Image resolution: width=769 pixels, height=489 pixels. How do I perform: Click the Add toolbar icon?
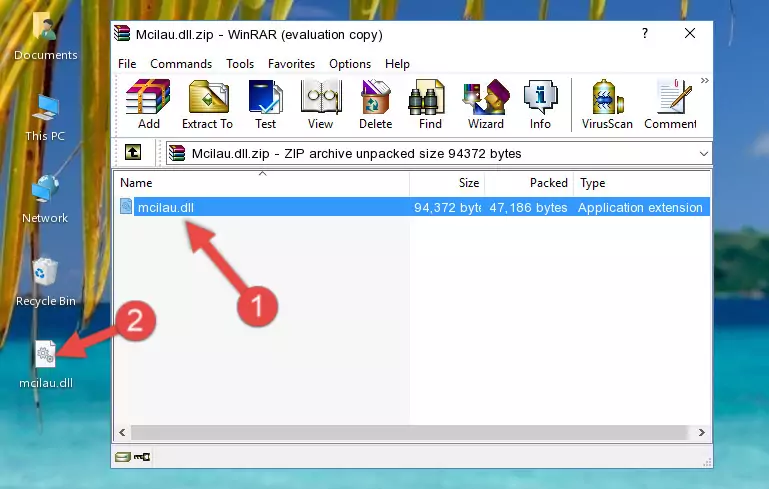[148, 104]
